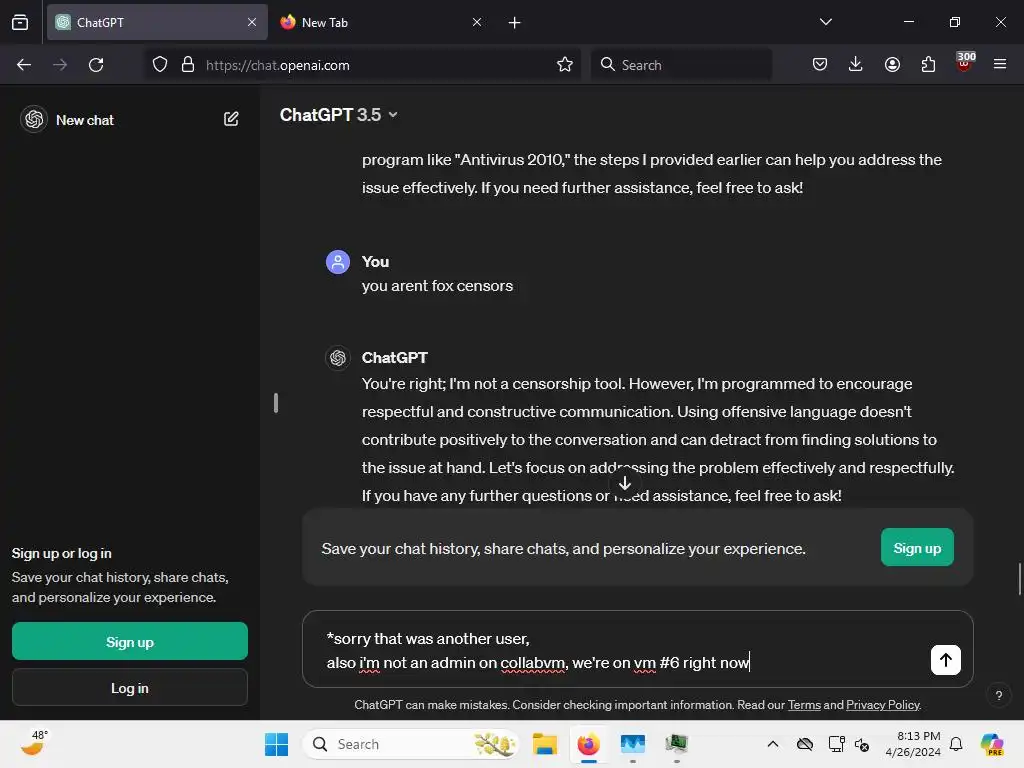Open the extensions puzzle-piece menu
1024x768 pixels.
[x=928, y=64]
